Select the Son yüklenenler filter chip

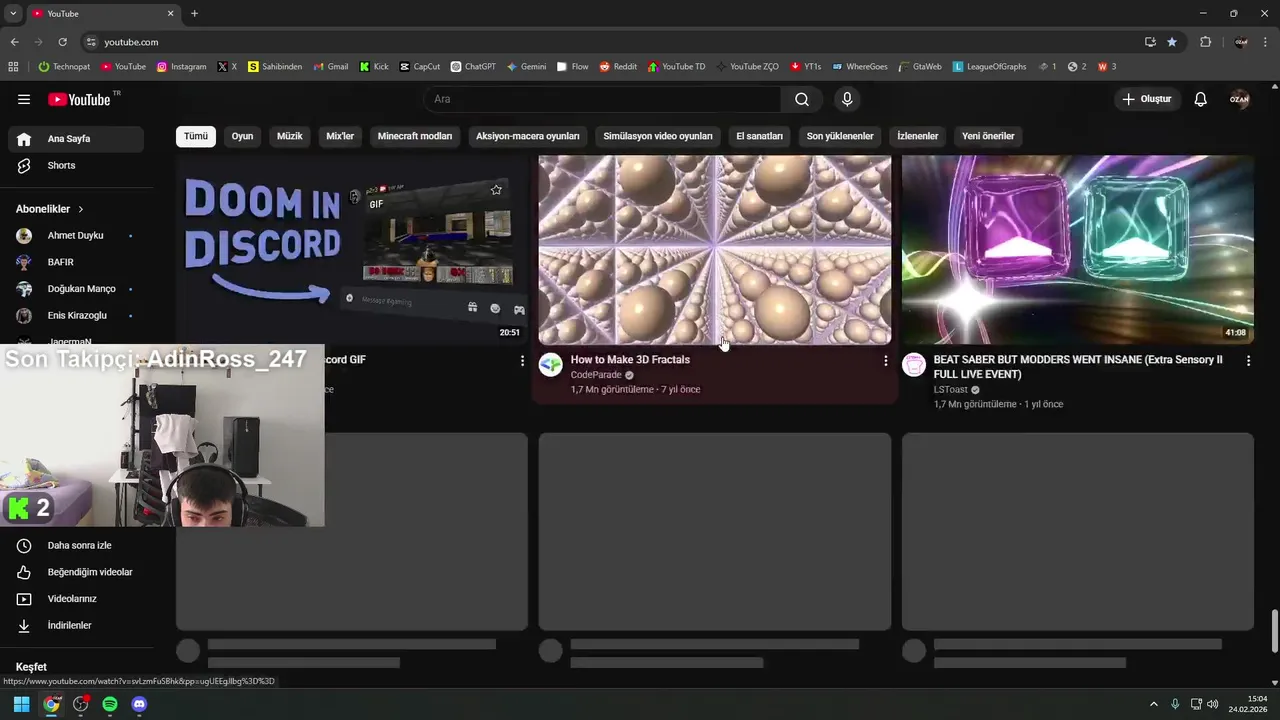pos(840,136)
